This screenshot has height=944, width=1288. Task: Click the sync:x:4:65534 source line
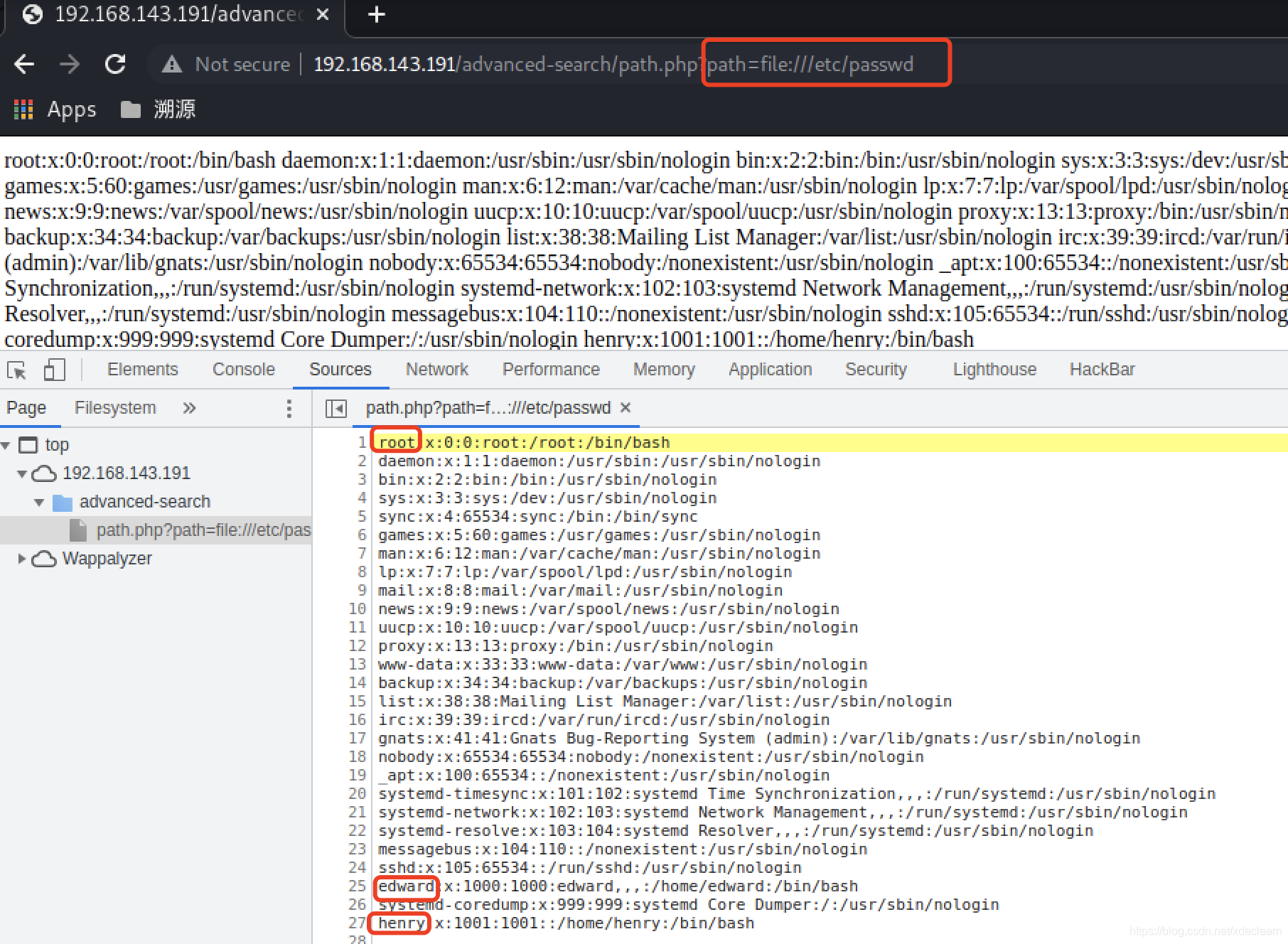tap(538, 517)
